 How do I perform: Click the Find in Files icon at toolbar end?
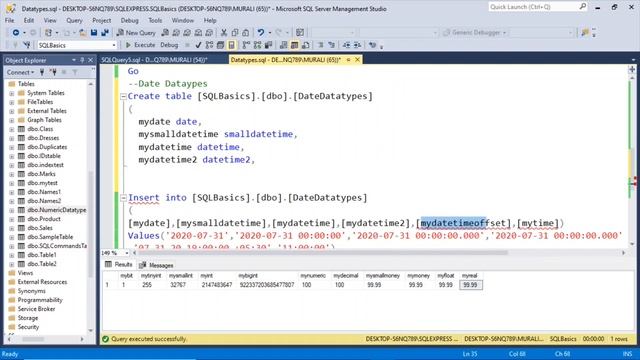[x=585, y=33]
